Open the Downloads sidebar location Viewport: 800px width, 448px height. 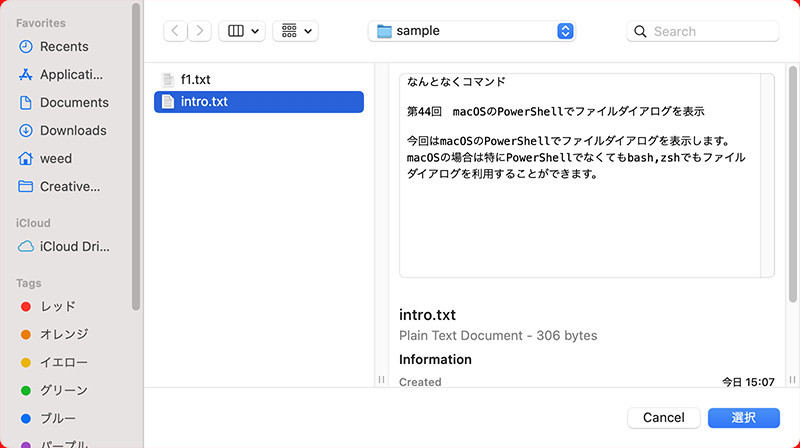62,131
